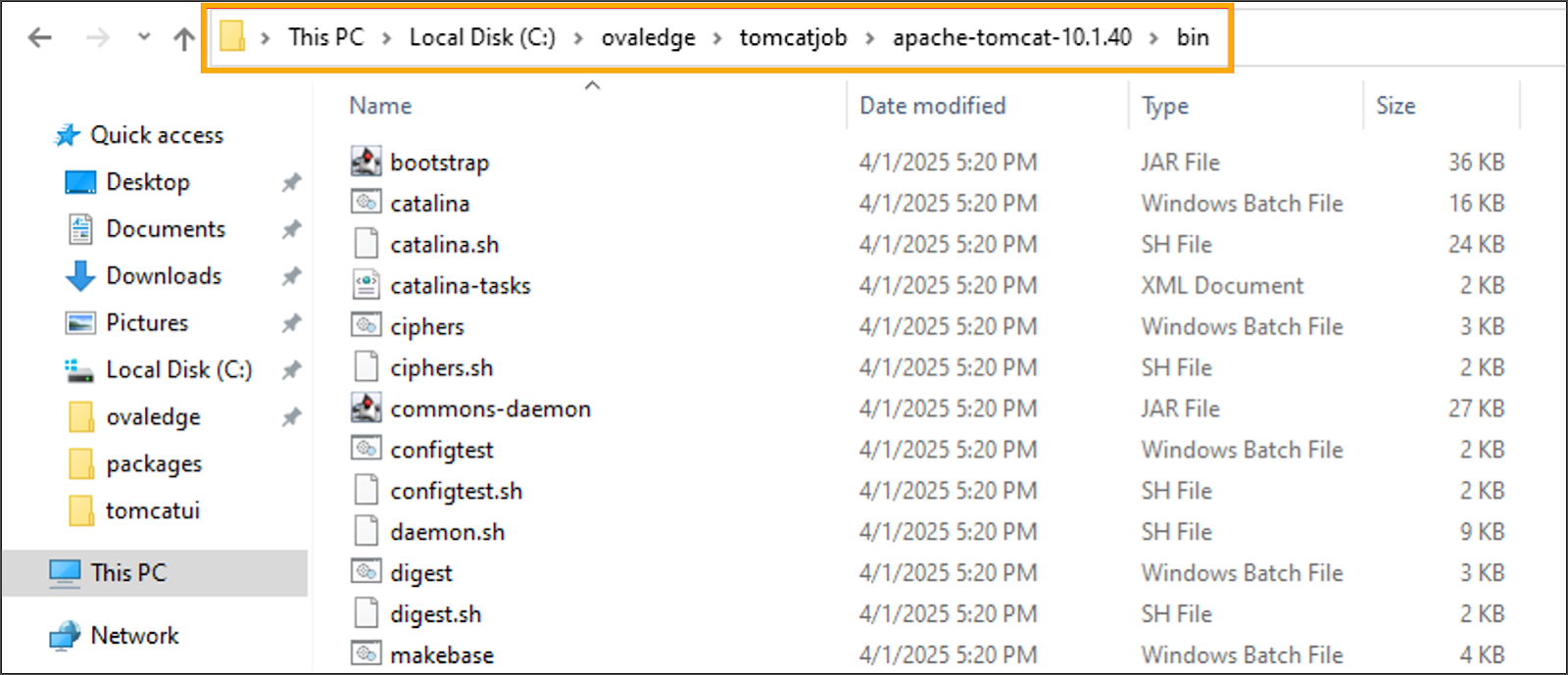This screenshot has height=675, width=1568.
Task: Select the catalina batch file icon
Action: click(x=367, y=203)
